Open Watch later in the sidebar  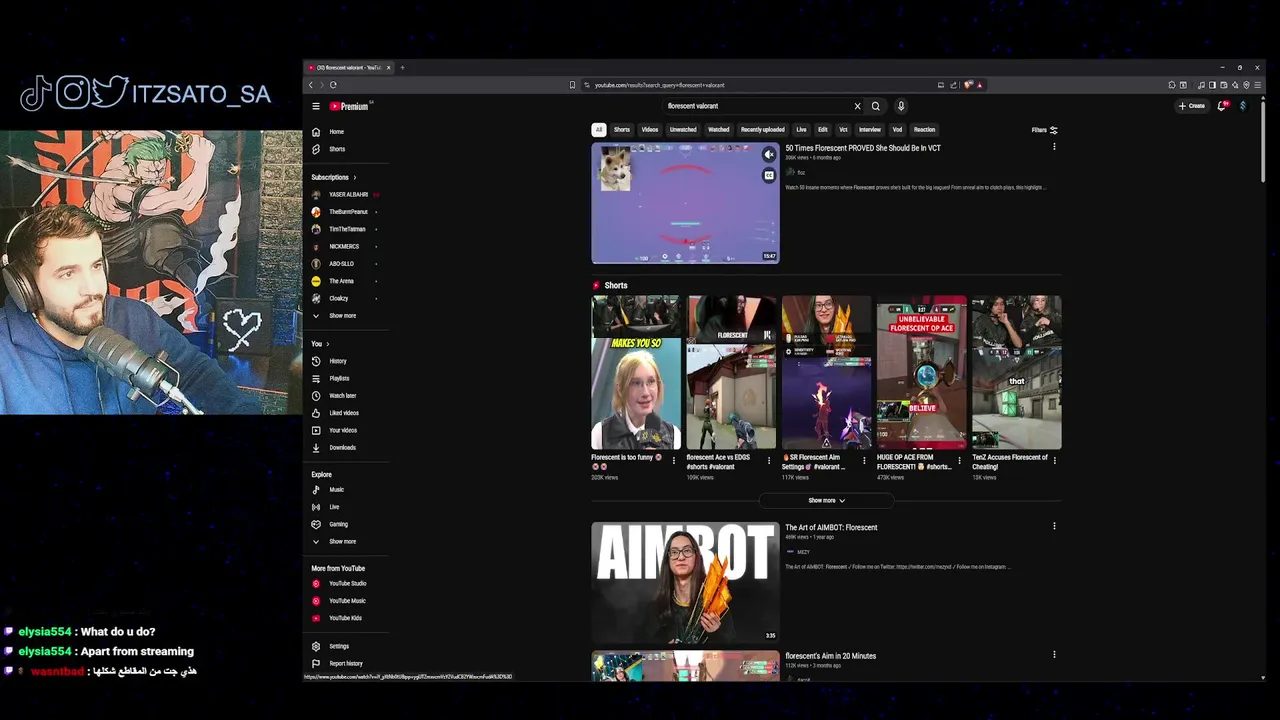click(x=342, y=396)
